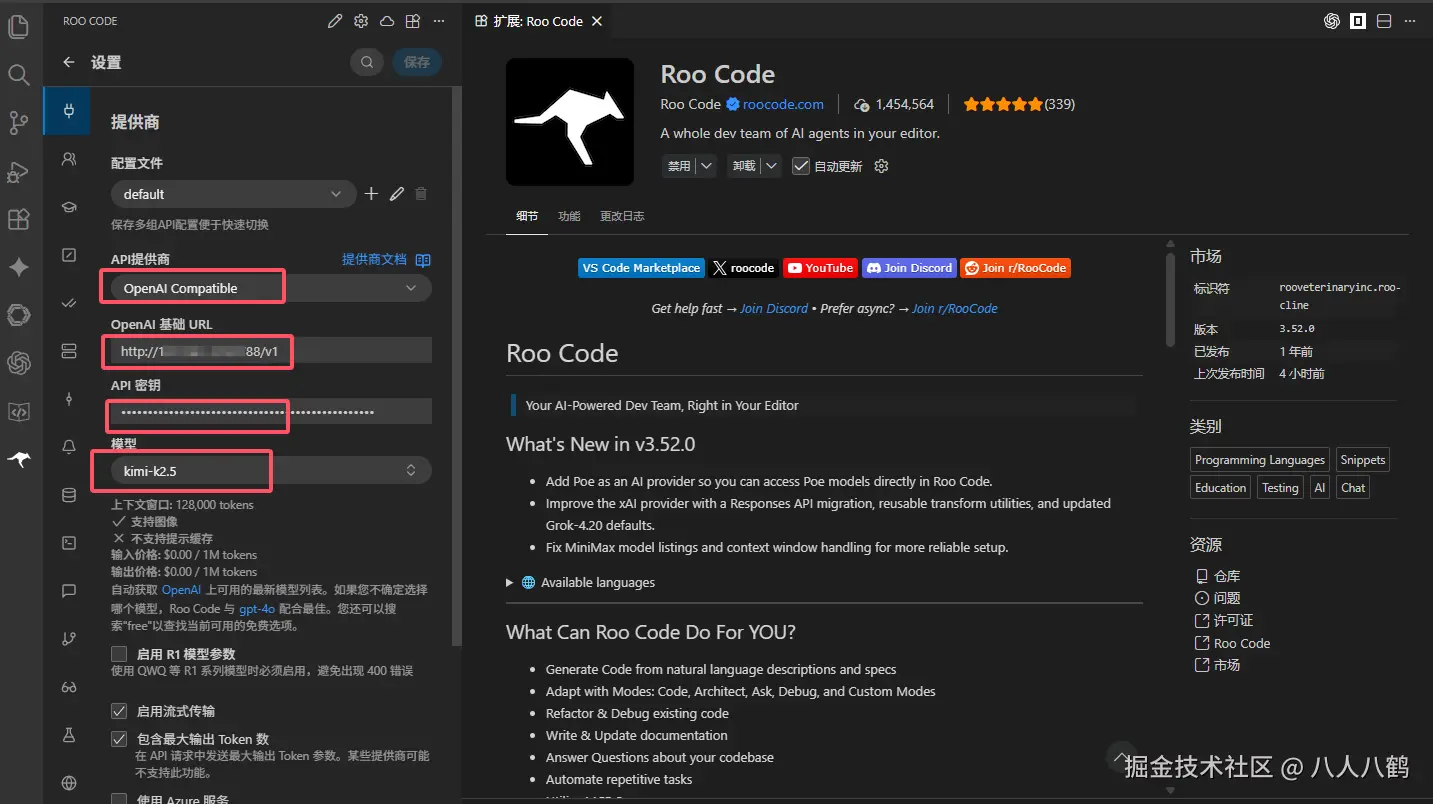Click the gear icon next to auto update
The width and height of the screenshot is (1433, 804).
pyautogui.click(x=881, y=166)
